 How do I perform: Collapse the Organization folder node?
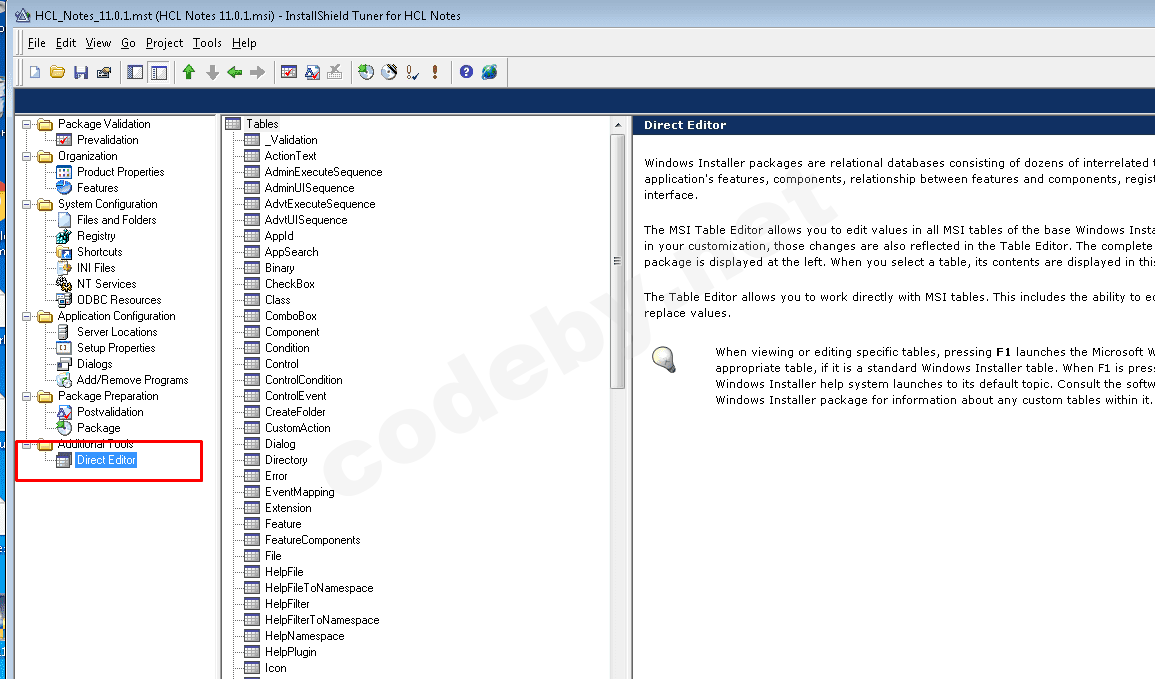27,156
